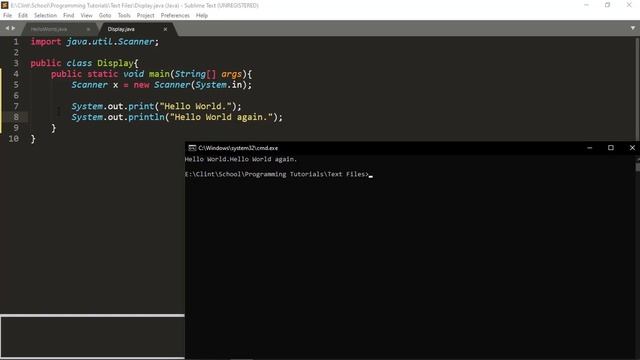Click the class name Display on line 3
Image resolution: width=640 pixels, height=360 pixels.
(115, 63)
